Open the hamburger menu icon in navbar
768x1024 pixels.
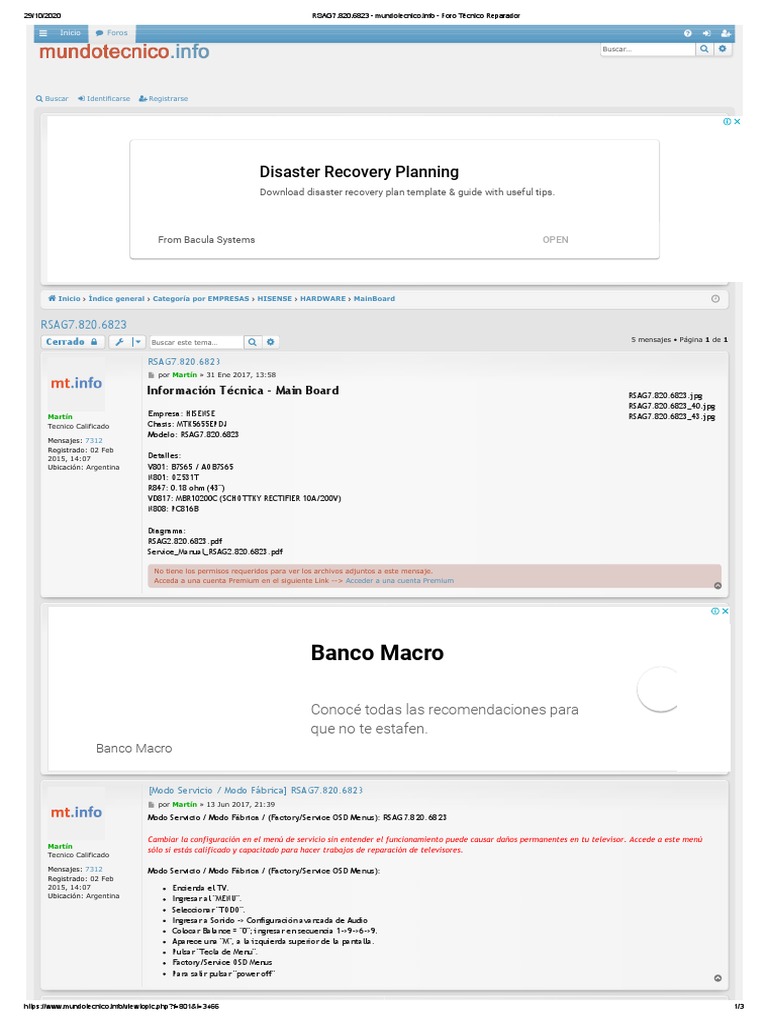coord(43,33)
